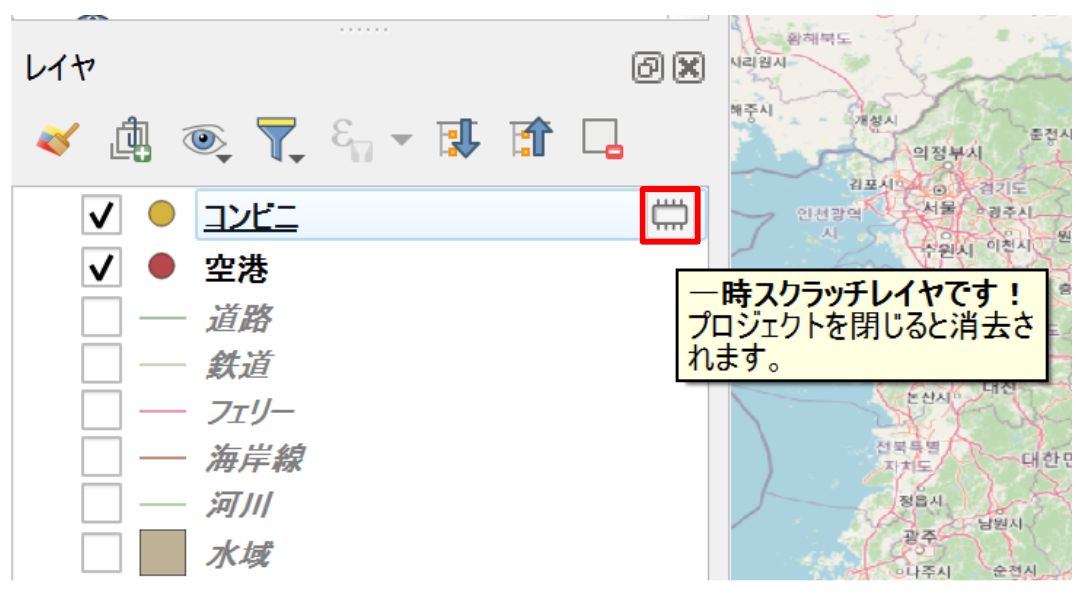1088x598 pixels.
Task: Select the コンビニ layer name
Action: click(x=250, y=216)
